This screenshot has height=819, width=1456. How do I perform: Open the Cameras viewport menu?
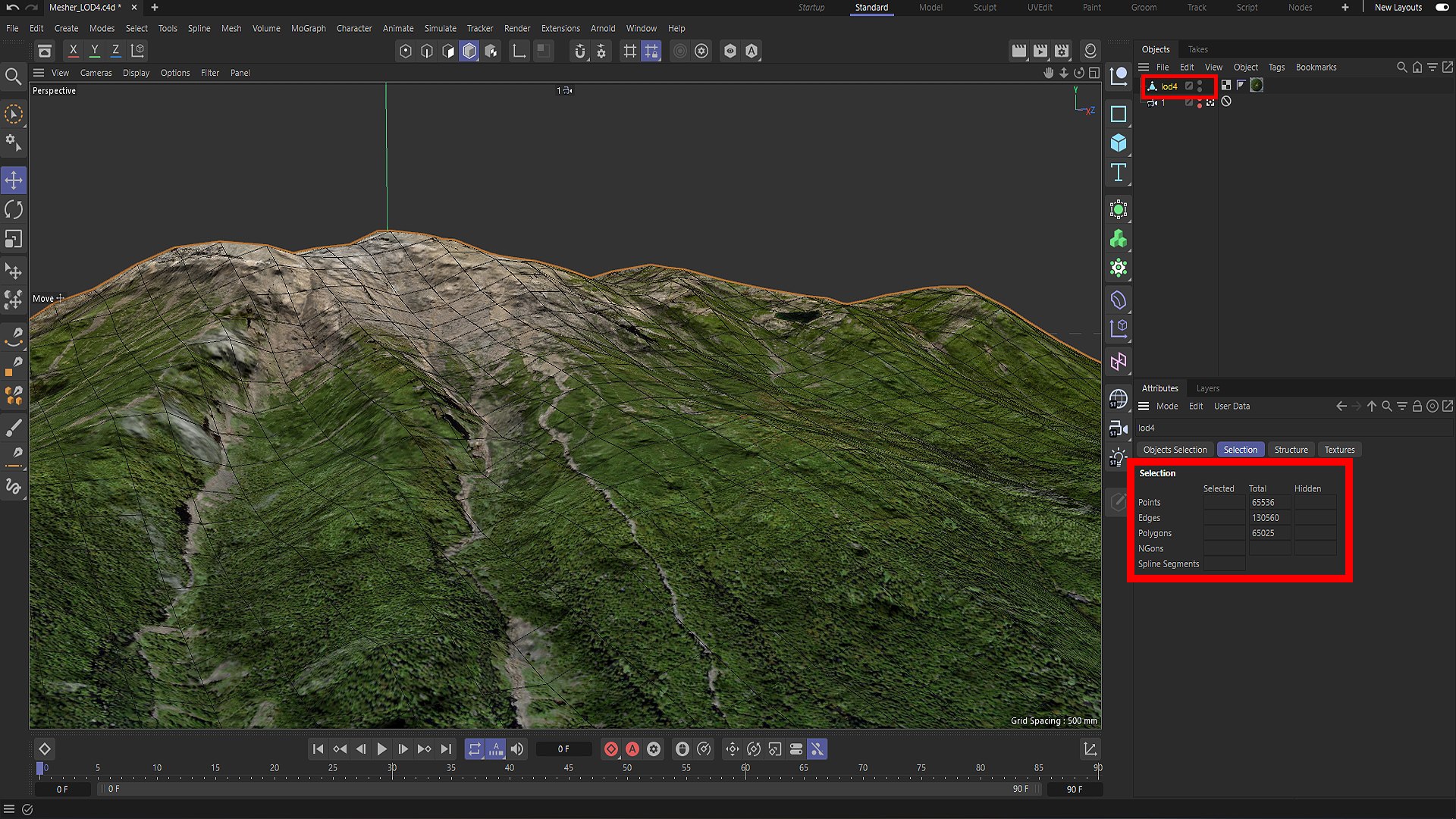(96, 73)
